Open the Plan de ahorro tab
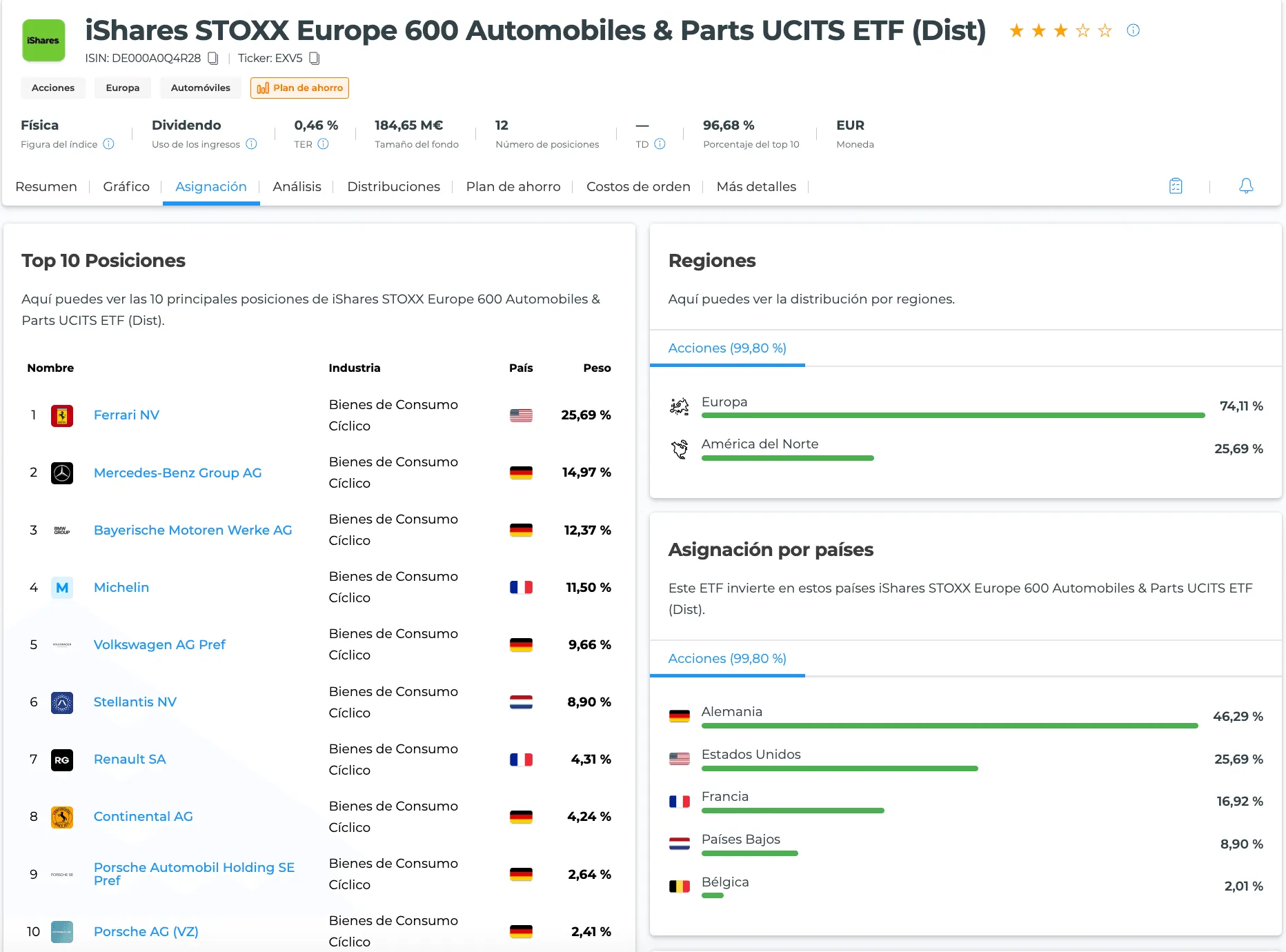 click(x=513, y=186)
